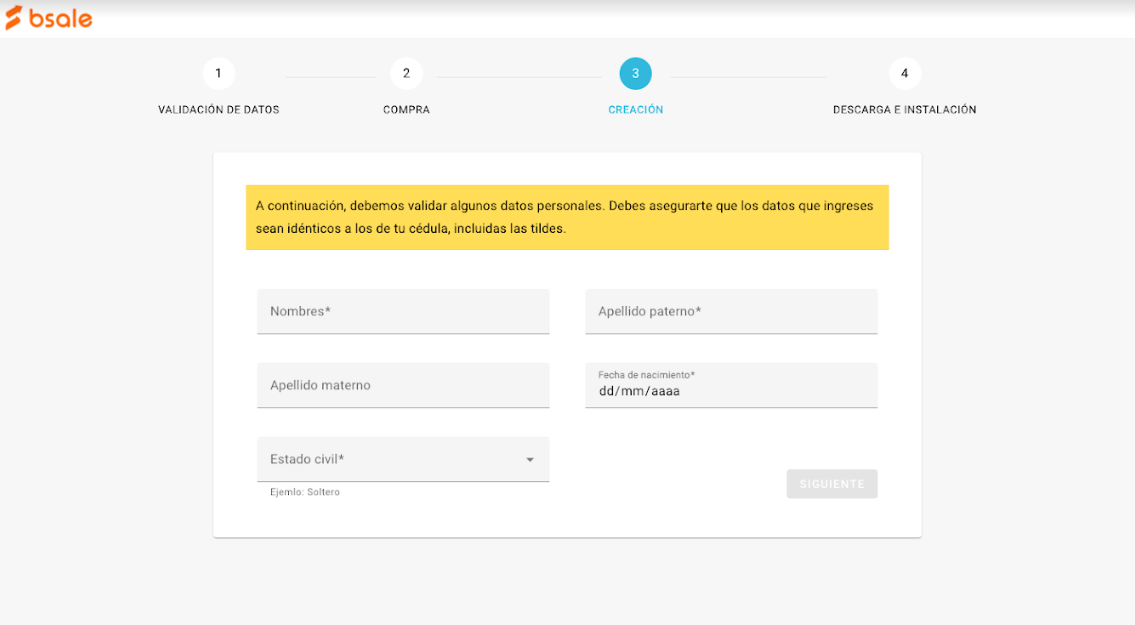Focus the Apellido paterno input field
This screenshot has width=1135, height=625.
tap(731, 311)
